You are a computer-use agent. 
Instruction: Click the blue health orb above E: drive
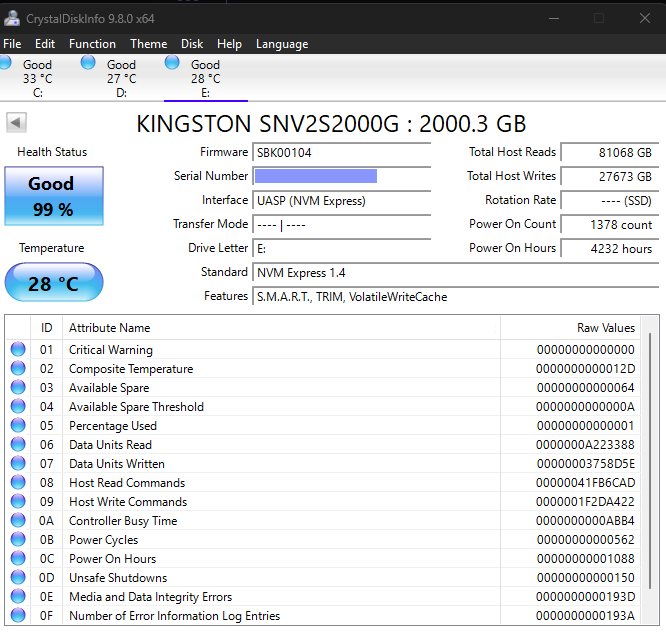click(172, 62)
